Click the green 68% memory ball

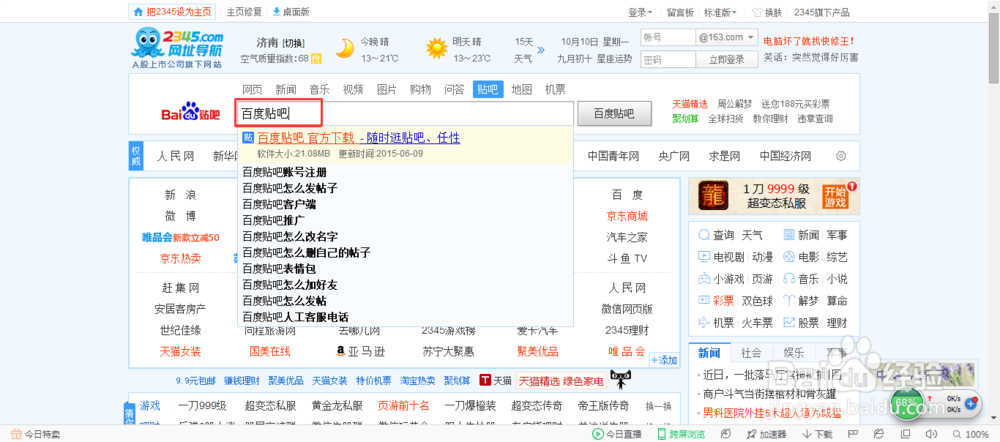(x=906, y=403)
